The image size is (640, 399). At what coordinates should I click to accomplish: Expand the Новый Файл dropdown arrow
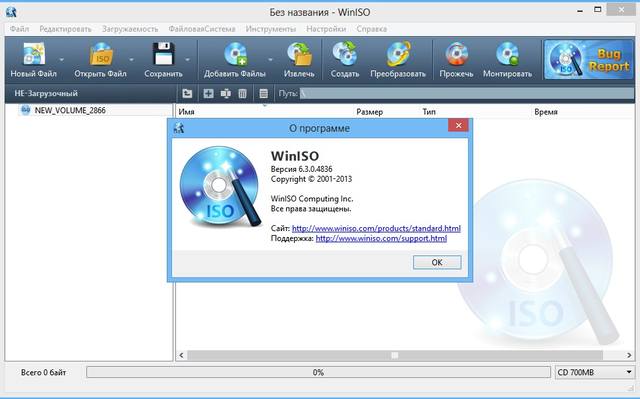62,60
